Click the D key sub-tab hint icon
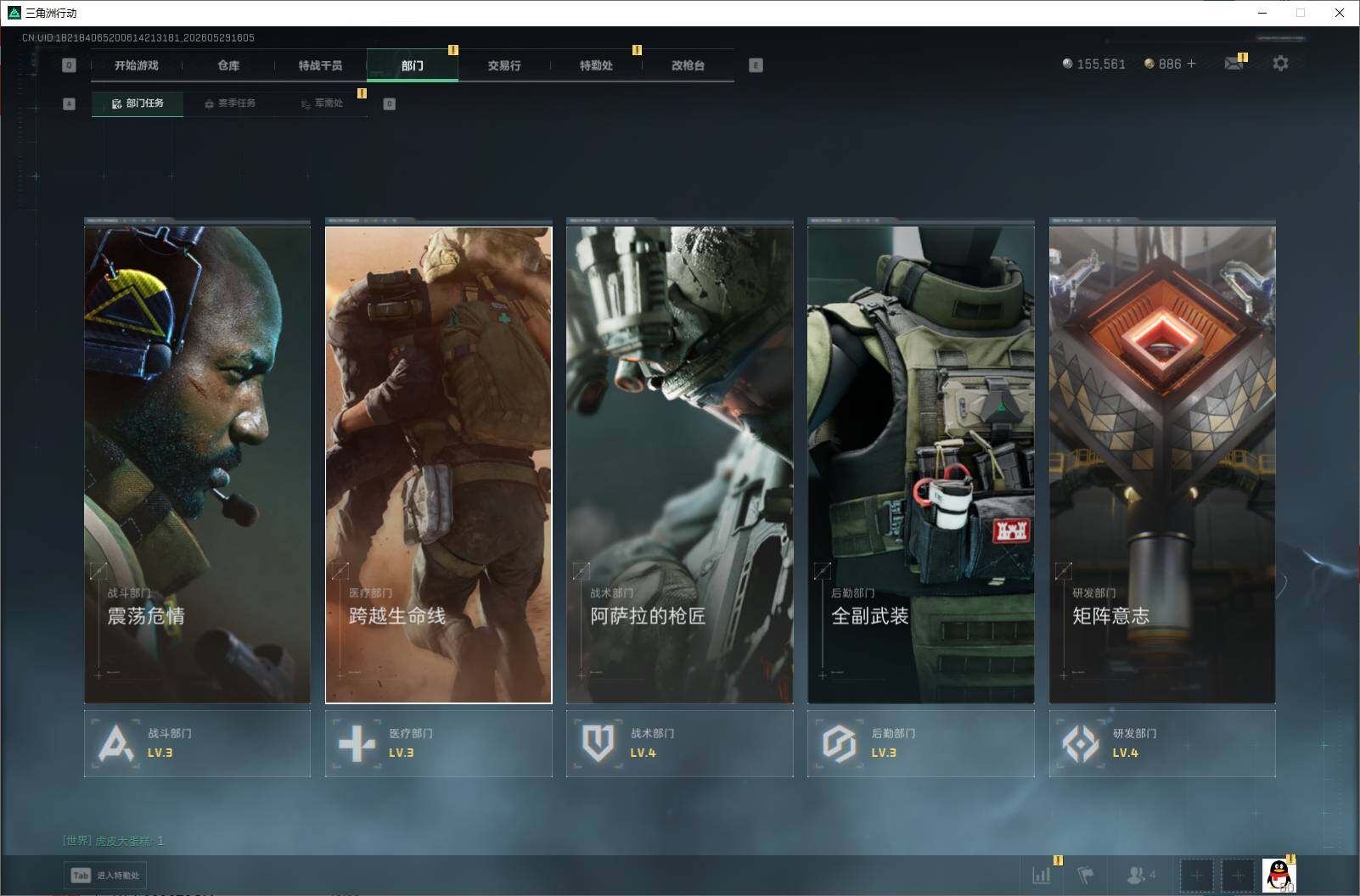This screenshot has height=896, width=1360. (x=390, y=104)
